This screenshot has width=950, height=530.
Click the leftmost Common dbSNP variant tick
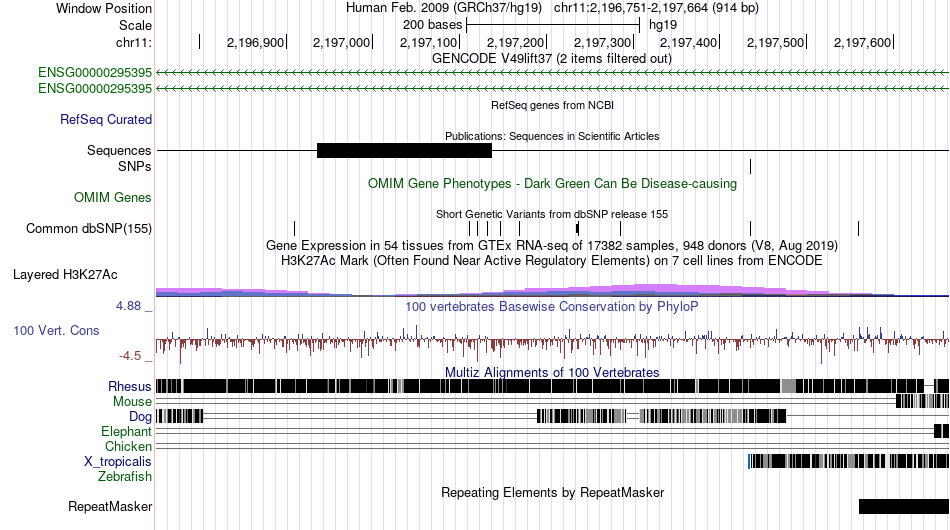294,228
